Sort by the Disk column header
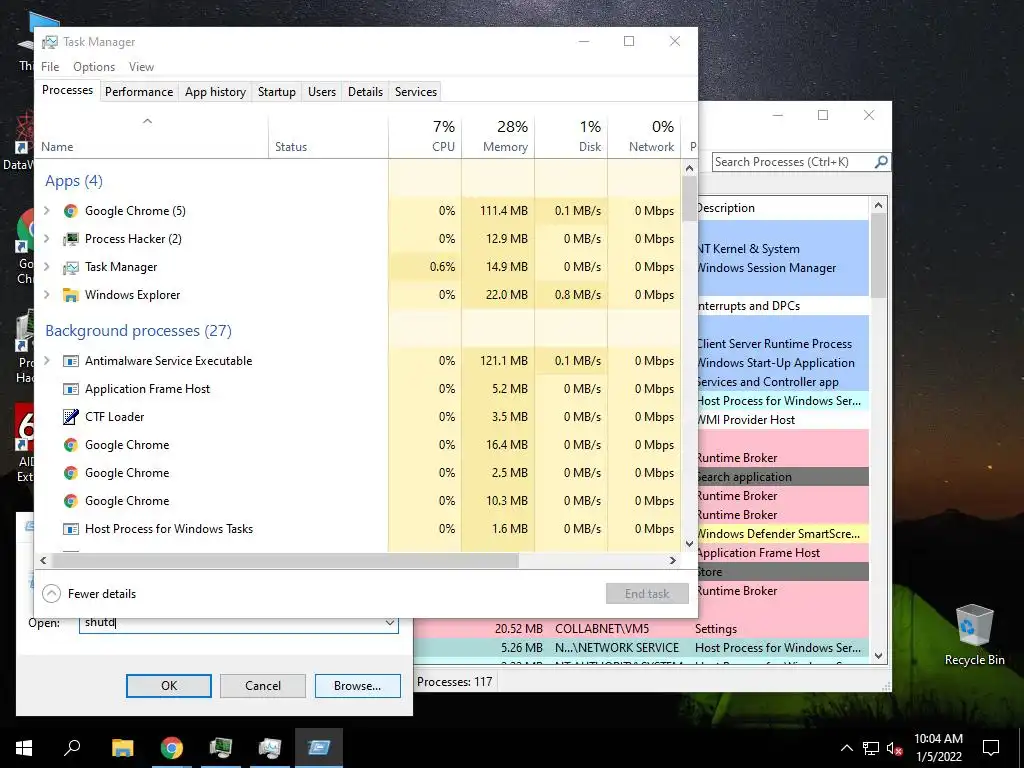 pyautogui.click(x=571, y=137)
